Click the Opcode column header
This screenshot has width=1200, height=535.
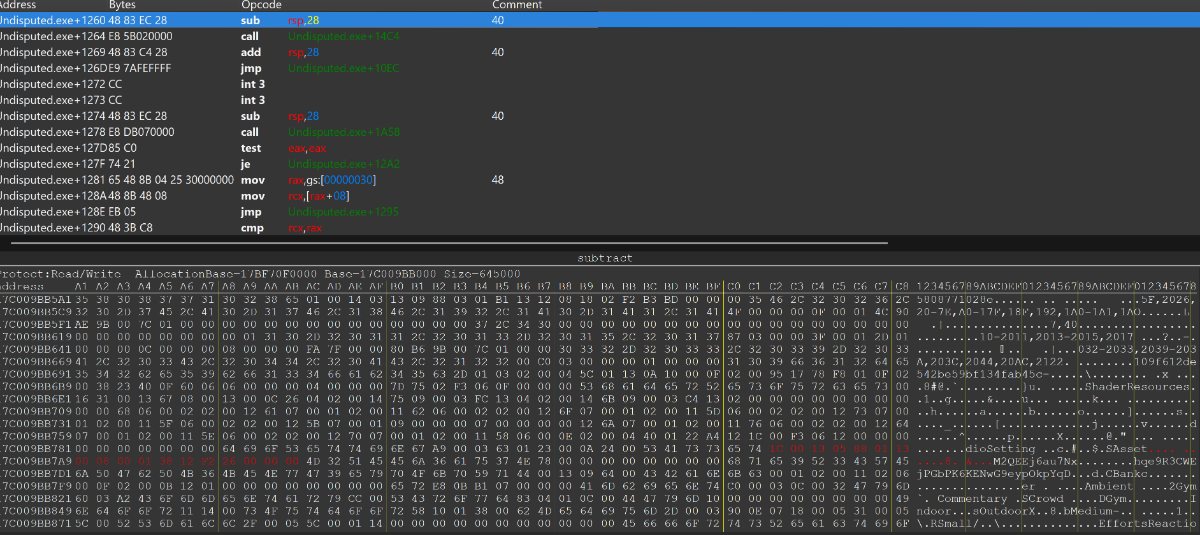pos(260,5)
